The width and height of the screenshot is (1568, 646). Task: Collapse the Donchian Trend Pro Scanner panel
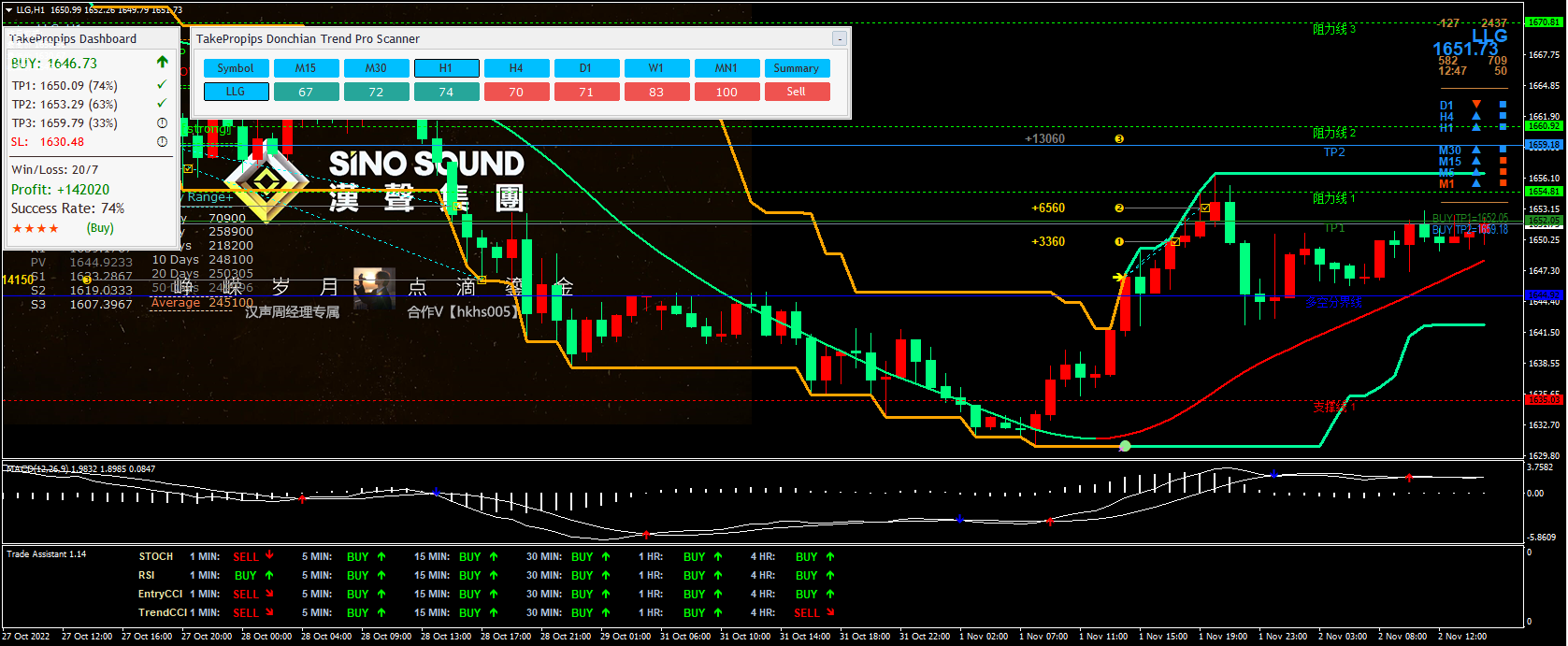840,38
